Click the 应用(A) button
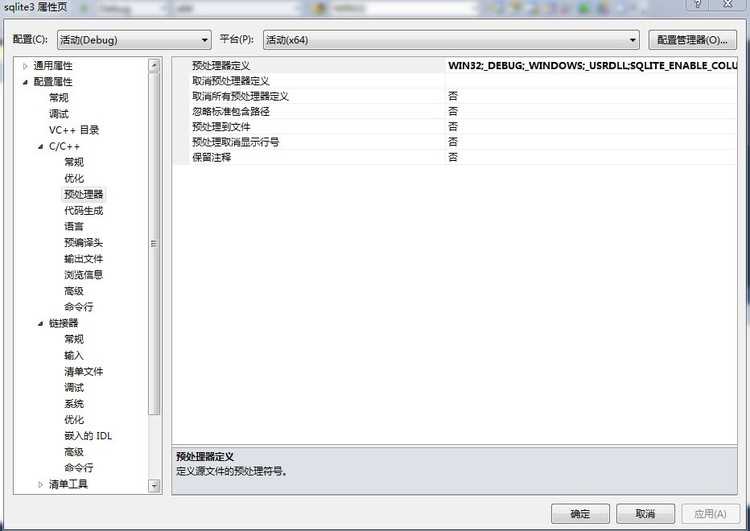Viewport: 750px width, 531px height. (x=710, y=514)
